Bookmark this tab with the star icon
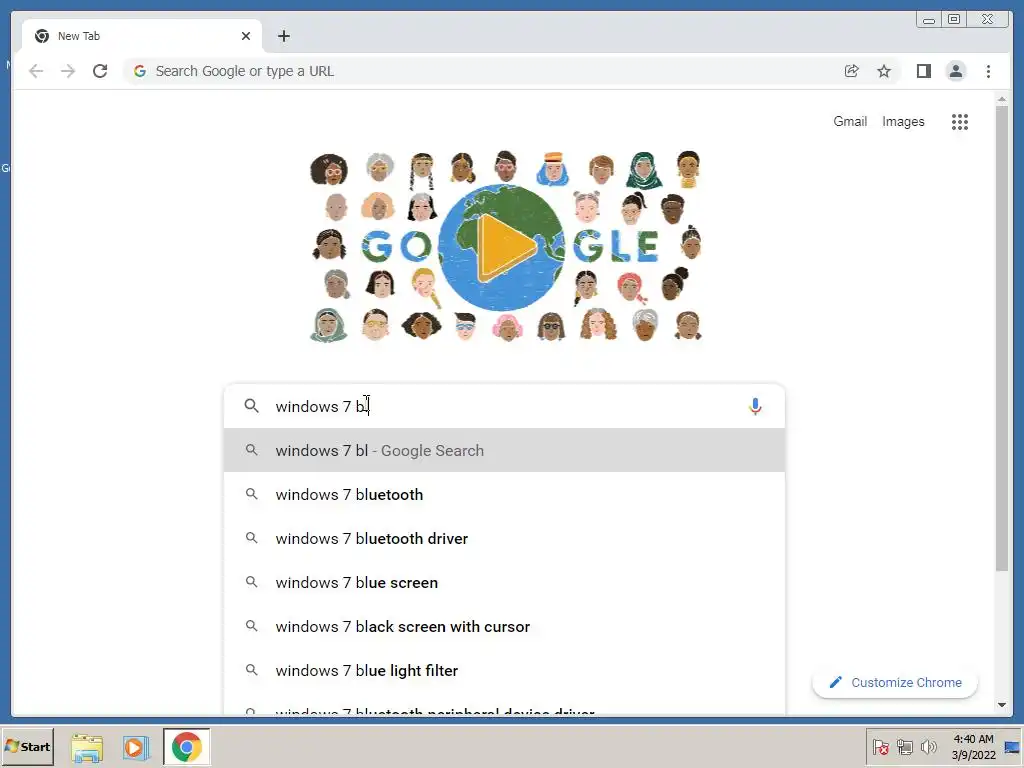Screen dimensions: 1024x768 coord(884,71)
